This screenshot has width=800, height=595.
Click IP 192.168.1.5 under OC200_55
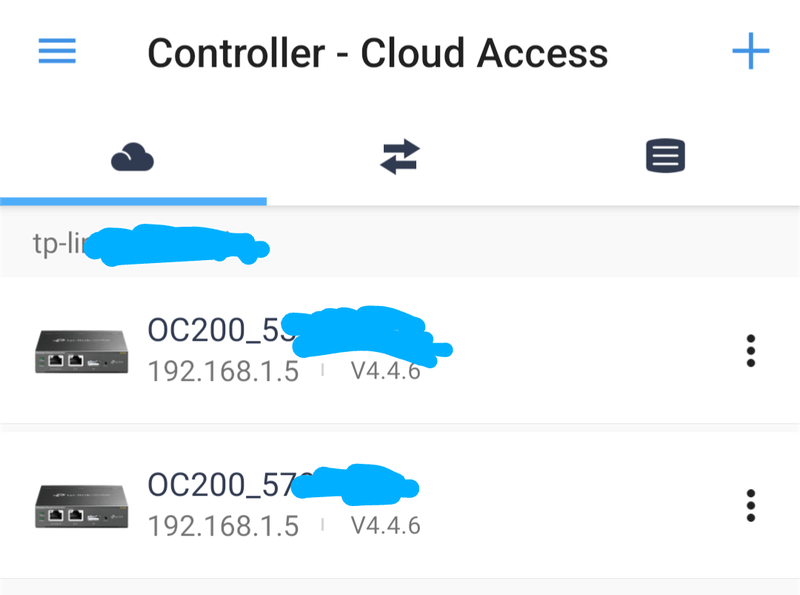coord(223,372)
